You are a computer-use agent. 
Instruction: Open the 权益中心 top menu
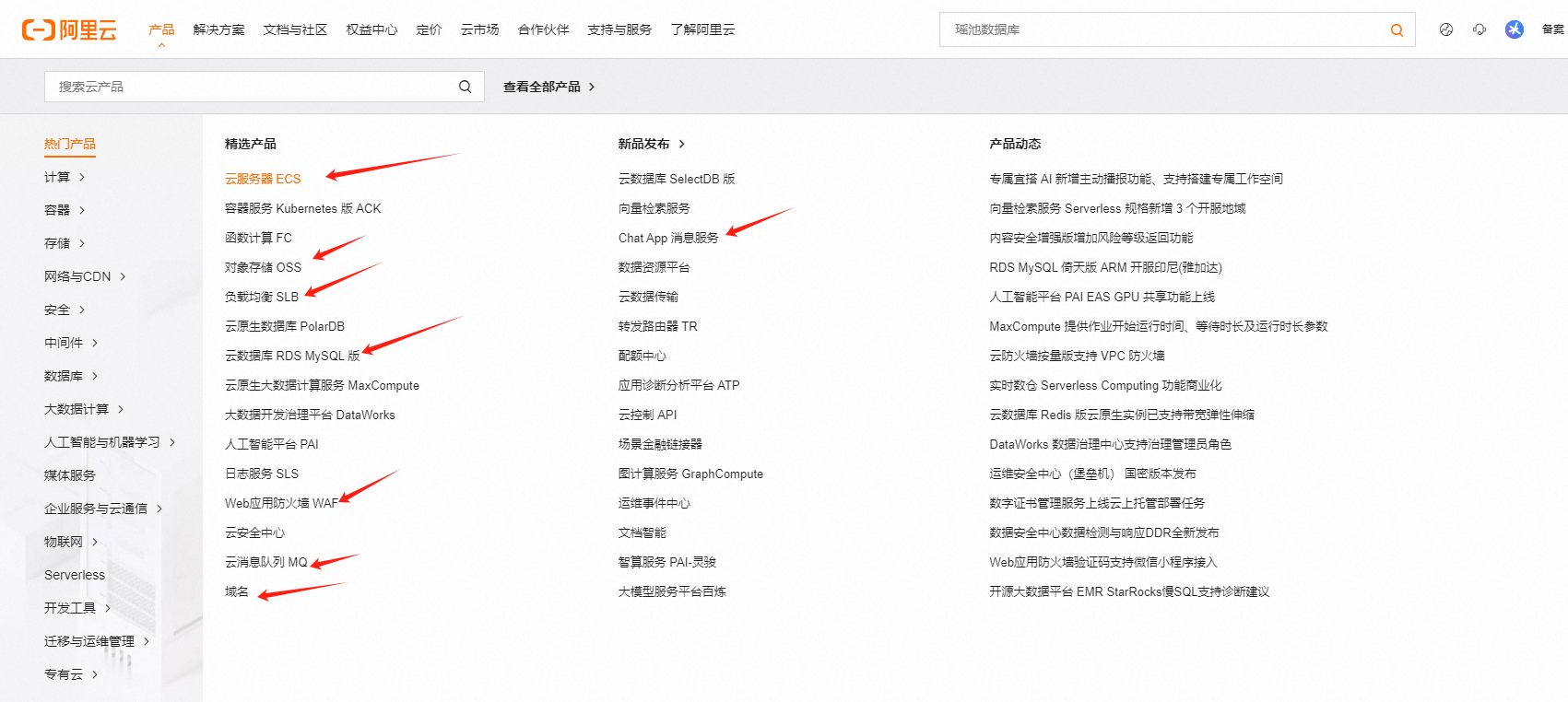[371, 29]
